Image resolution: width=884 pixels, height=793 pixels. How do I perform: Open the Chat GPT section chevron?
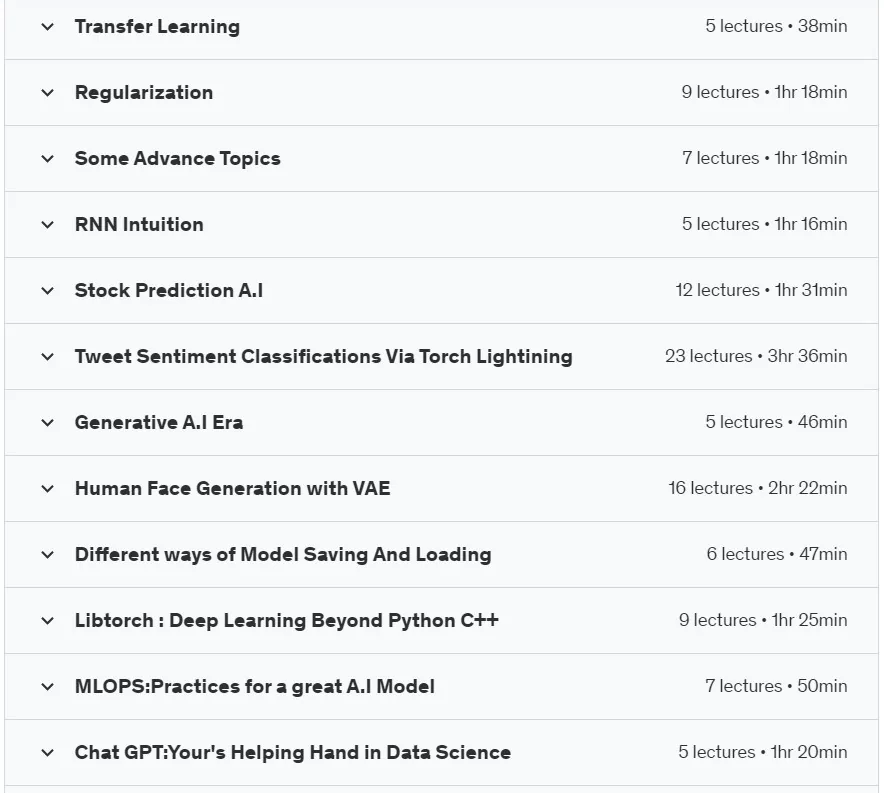pos(48,752)
